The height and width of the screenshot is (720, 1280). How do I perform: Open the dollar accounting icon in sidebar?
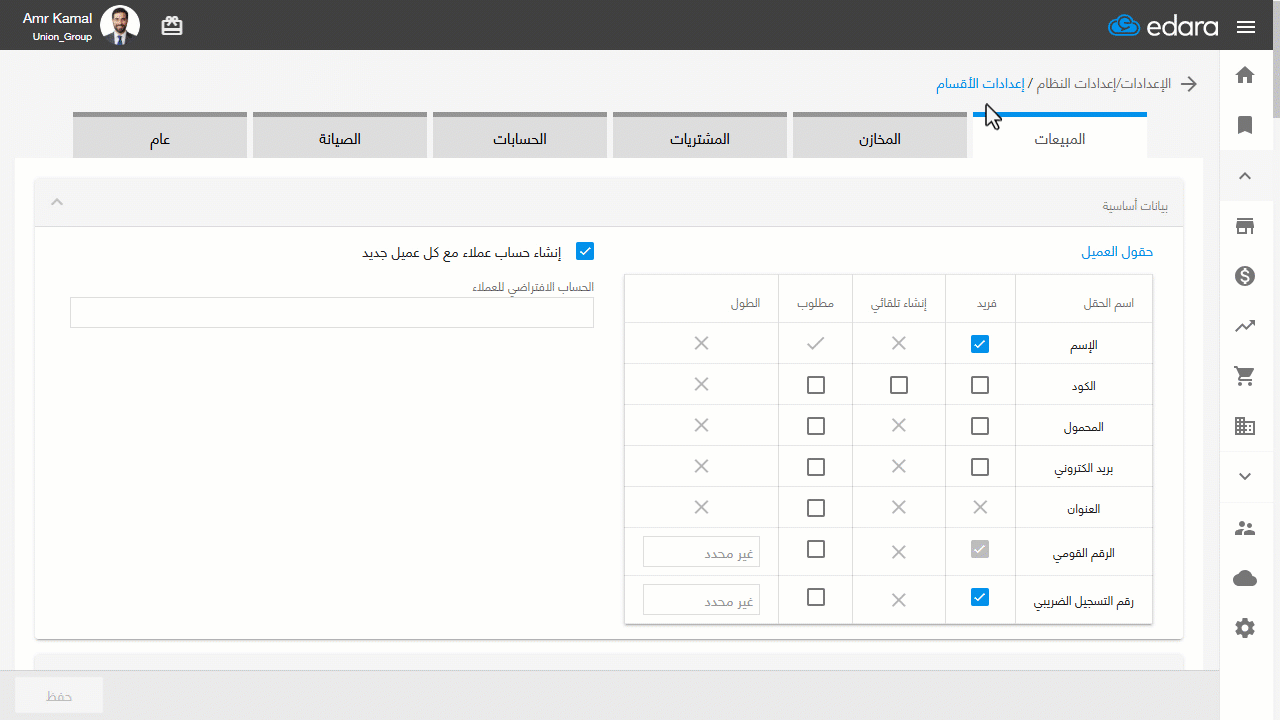(x=1245, y=276)
